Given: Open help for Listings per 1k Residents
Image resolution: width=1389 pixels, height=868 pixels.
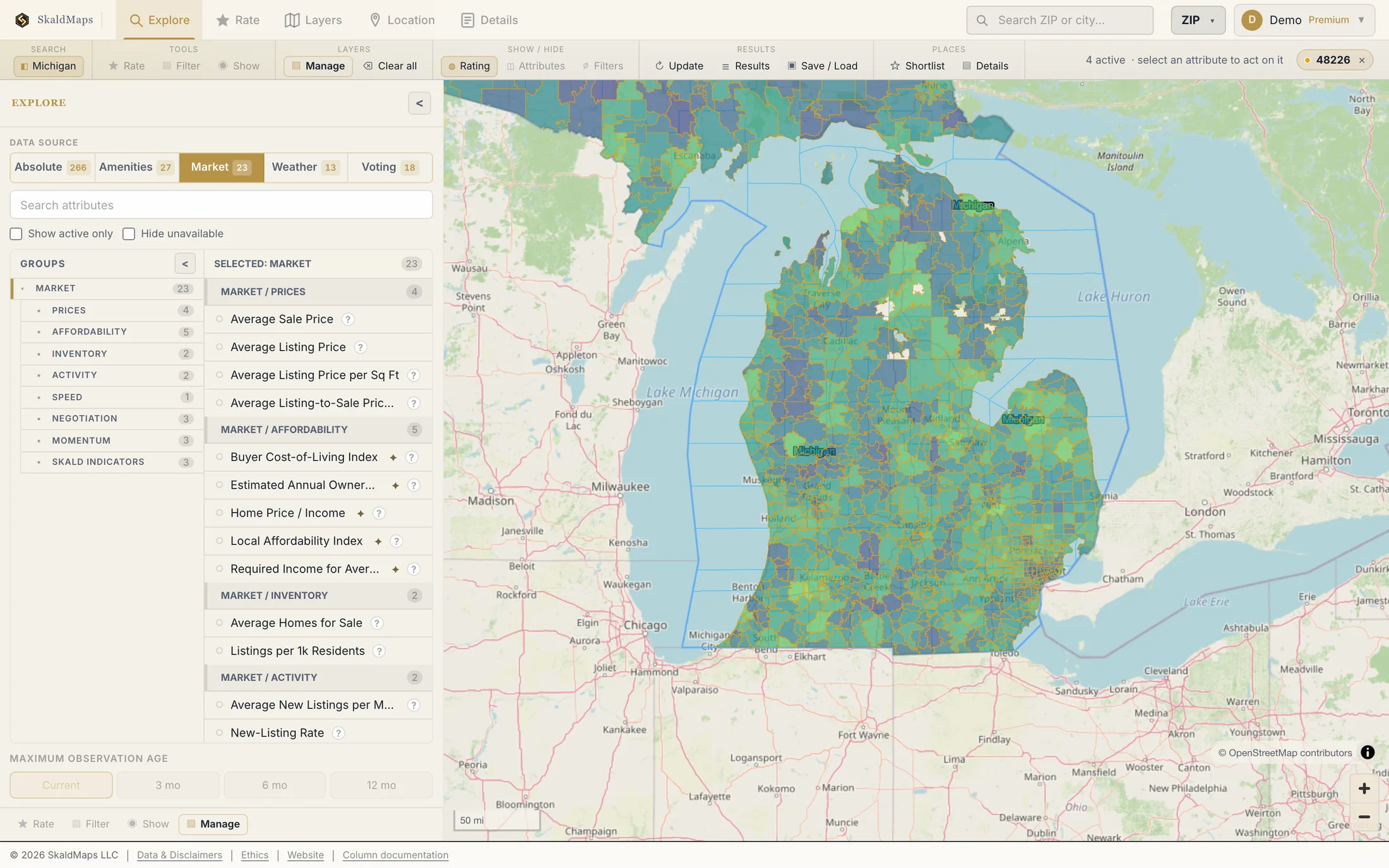Looking at the screenshot, I should click(x=379, y=651).
